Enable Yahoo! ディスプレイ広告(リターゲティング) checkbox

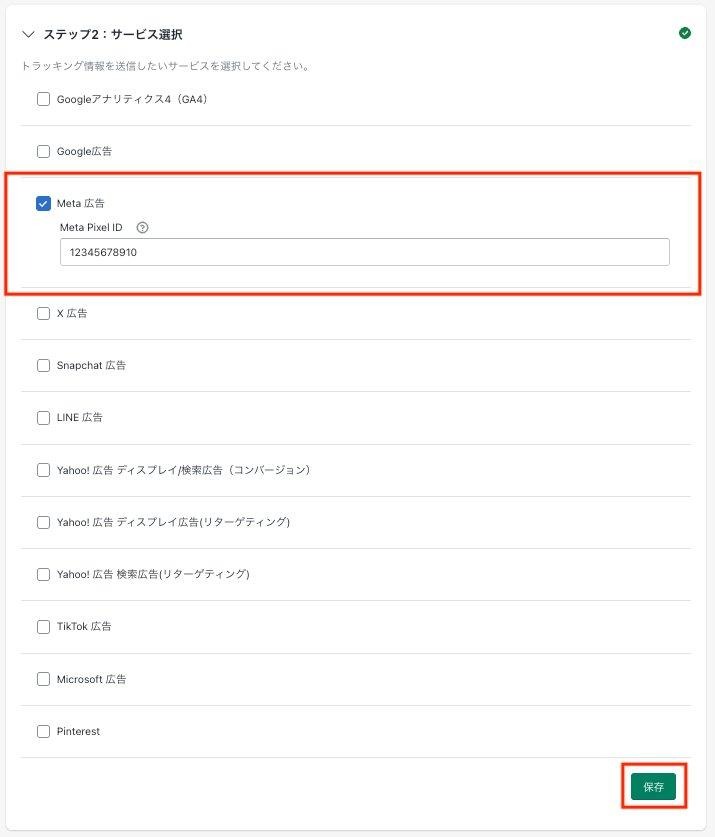43,522
